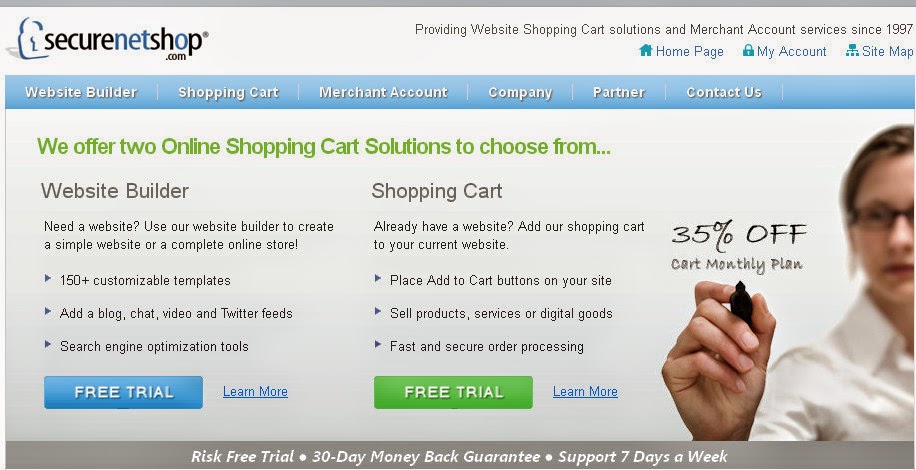Start the green Shopping Cart FREE TRIAL
Image resolution: width=916 pixels, height=470 pixels.
[453, 392]
